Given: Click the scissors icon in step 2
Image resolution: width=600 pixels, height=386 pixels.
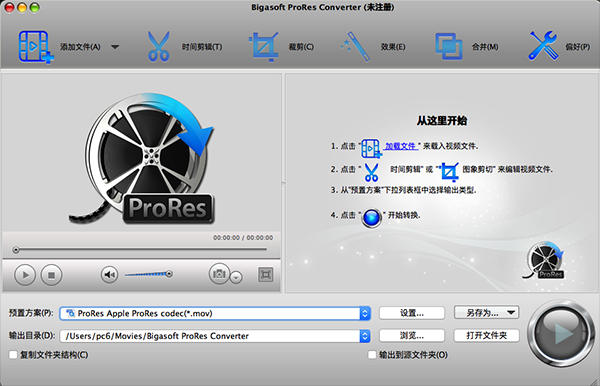Looking at the screenshot, I should coord(371,172).
